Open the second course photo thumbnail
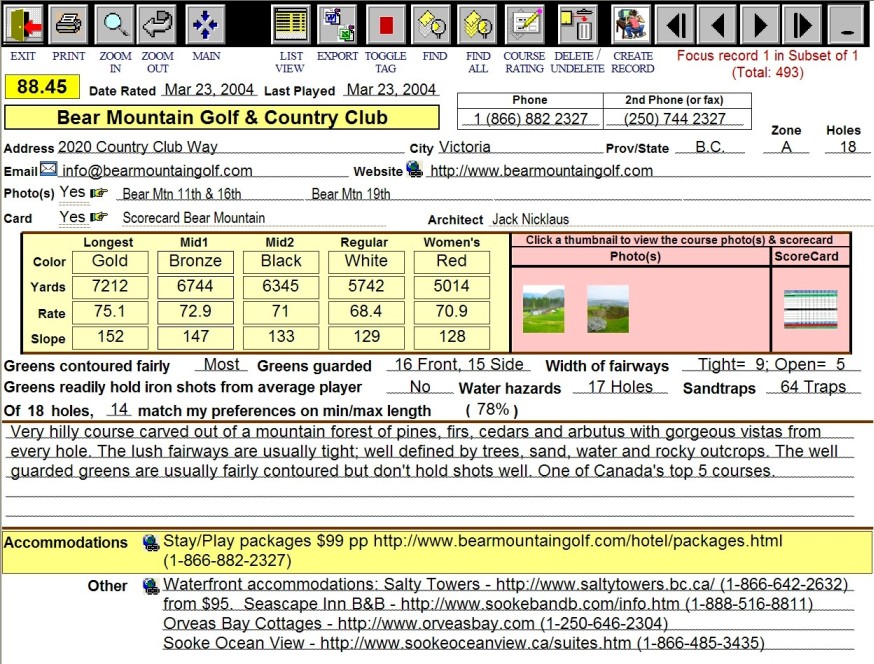 (608, 309)
